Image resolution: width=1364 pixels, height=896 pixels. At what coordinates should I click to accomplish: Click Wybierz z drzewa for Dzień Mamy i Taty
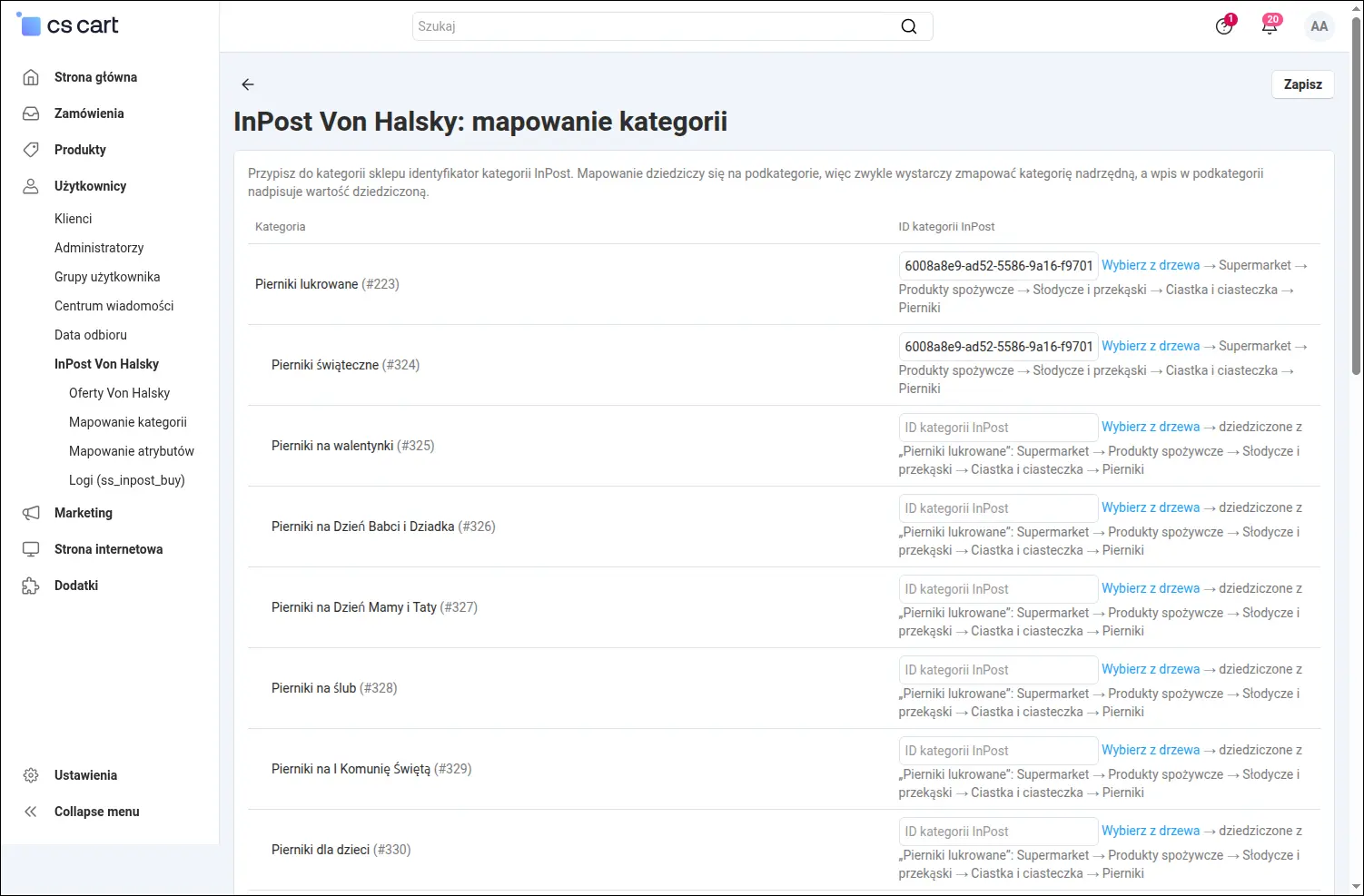coord(1151,588)
